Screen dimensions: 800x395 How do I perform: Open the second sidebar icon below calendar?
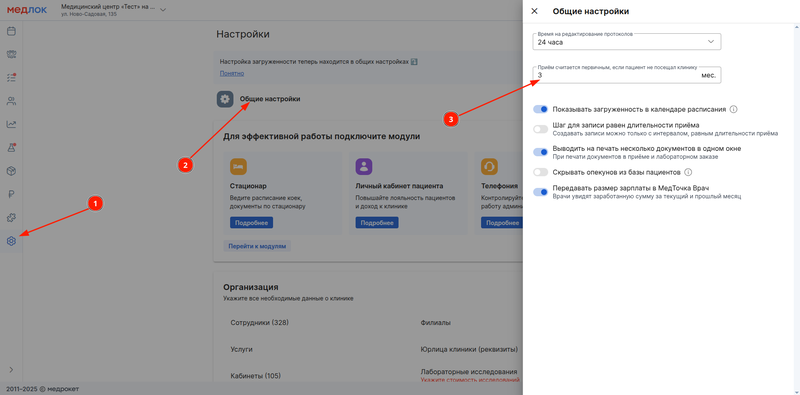[11, 55]
